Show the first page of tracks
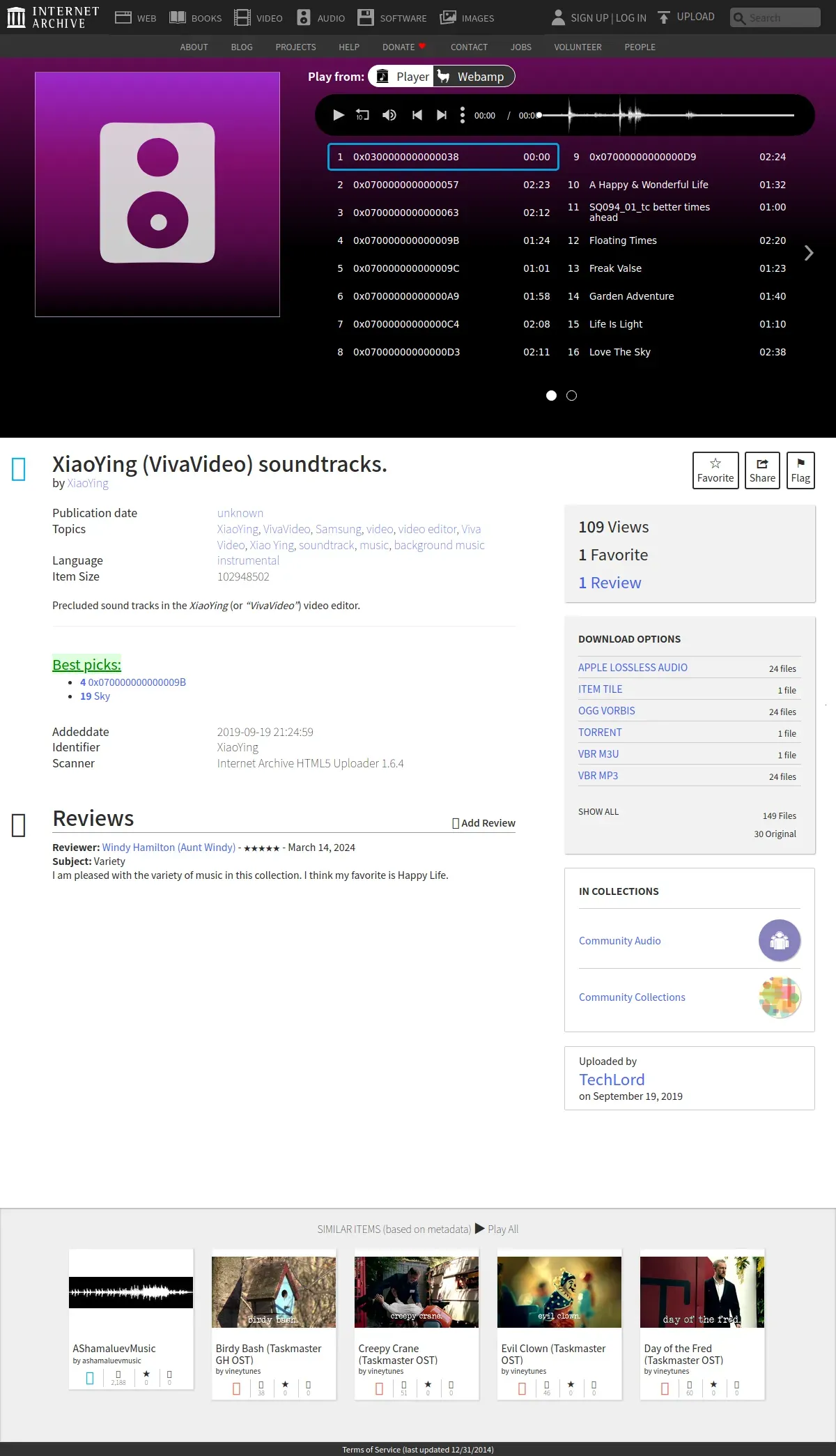The height and width of the screenshot is (1456, 836). (x=551, y=395)
